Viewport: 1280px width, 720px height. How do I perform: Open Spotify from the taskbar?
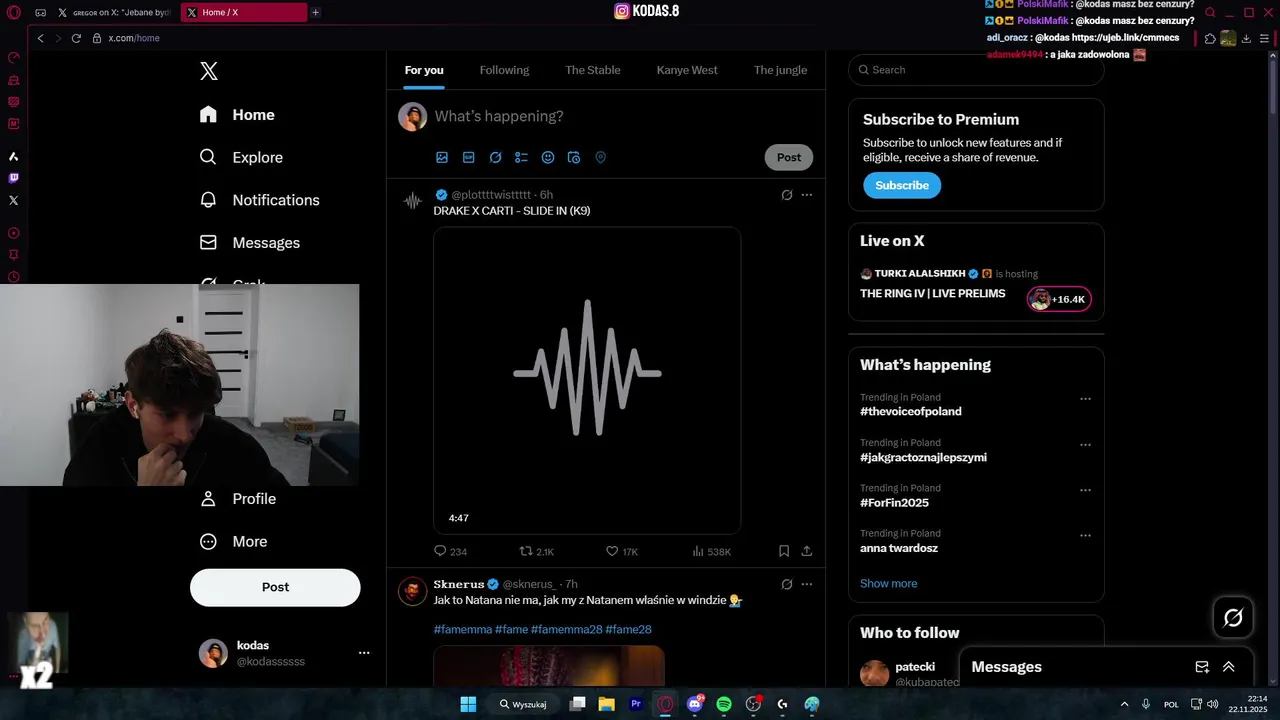[x=724, y=704]
